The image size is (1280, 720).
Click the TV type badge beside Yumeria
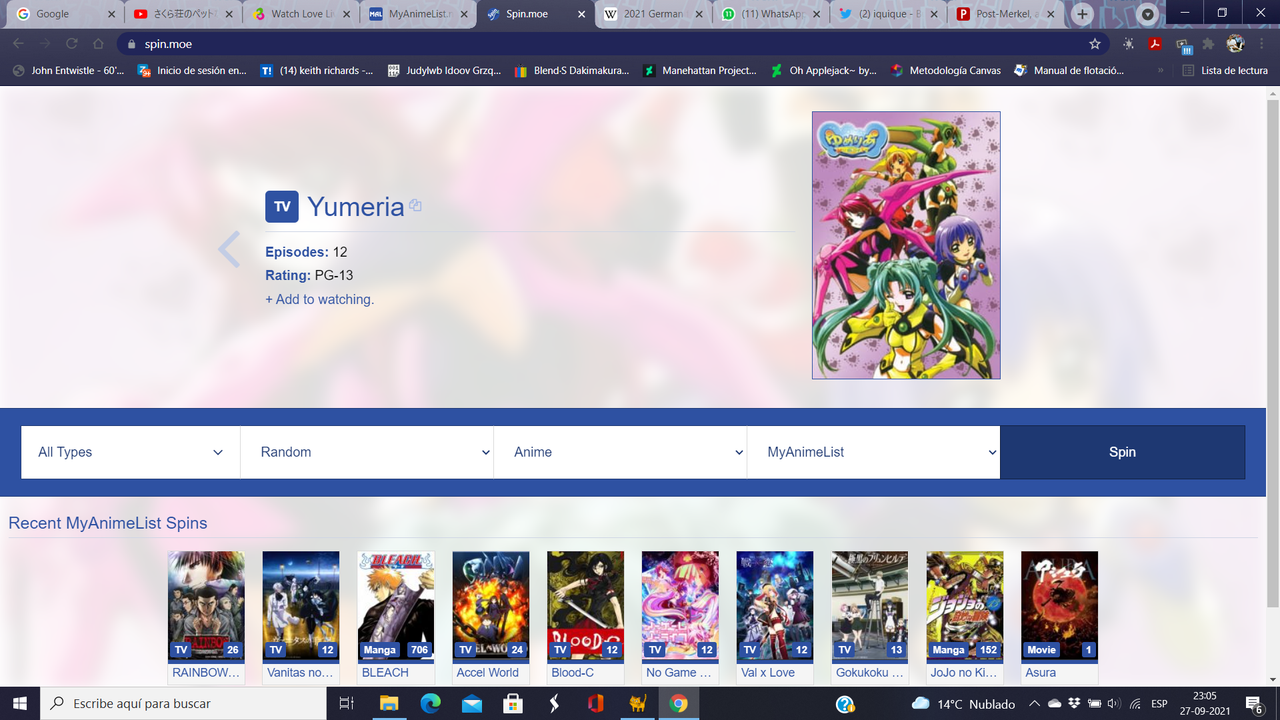click(x=282, y=207)
